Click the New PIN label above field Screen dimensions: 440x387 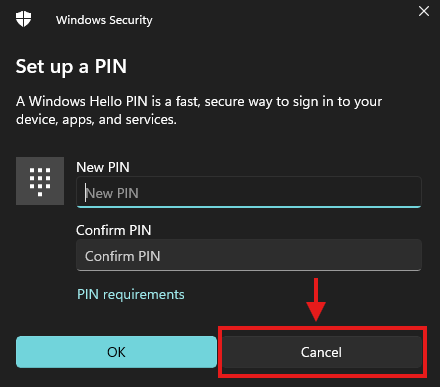(103, 167)
